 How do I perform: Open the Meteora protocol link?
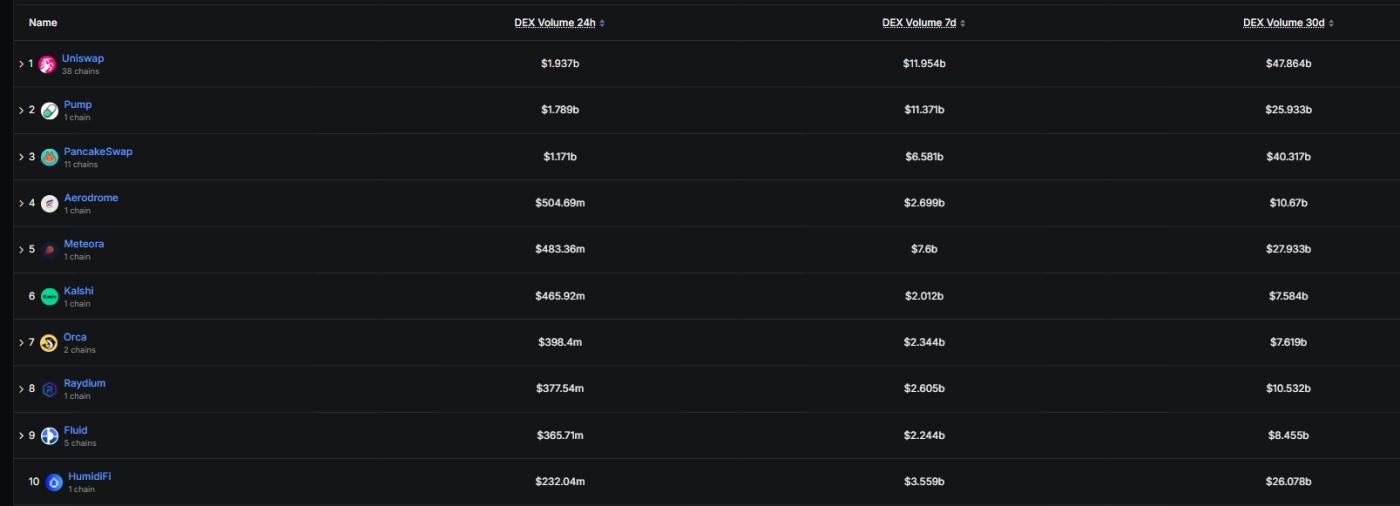pos(84,244)
